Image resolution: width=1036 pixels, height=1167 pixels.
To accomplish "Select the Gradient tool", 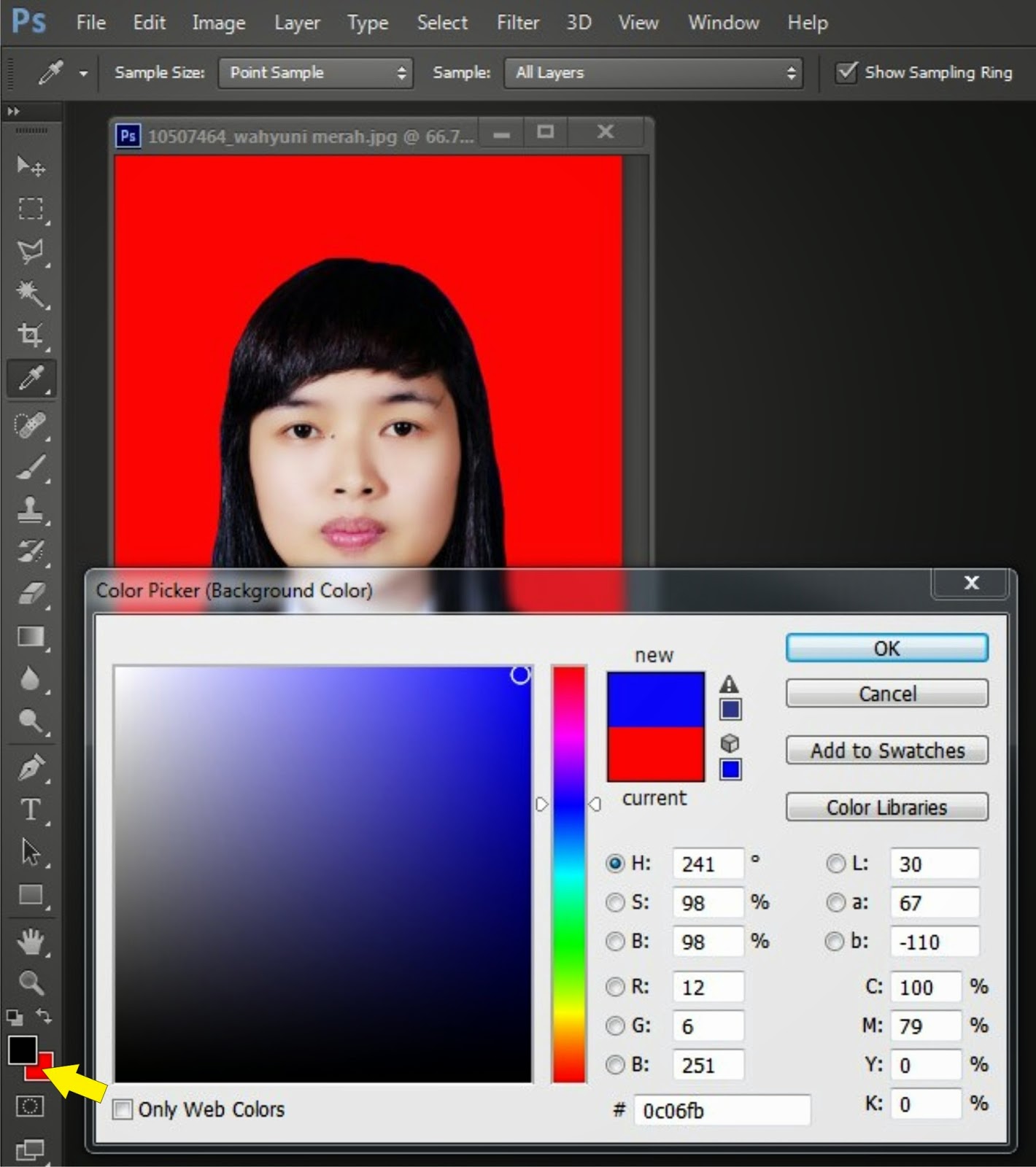I will 31,637.
